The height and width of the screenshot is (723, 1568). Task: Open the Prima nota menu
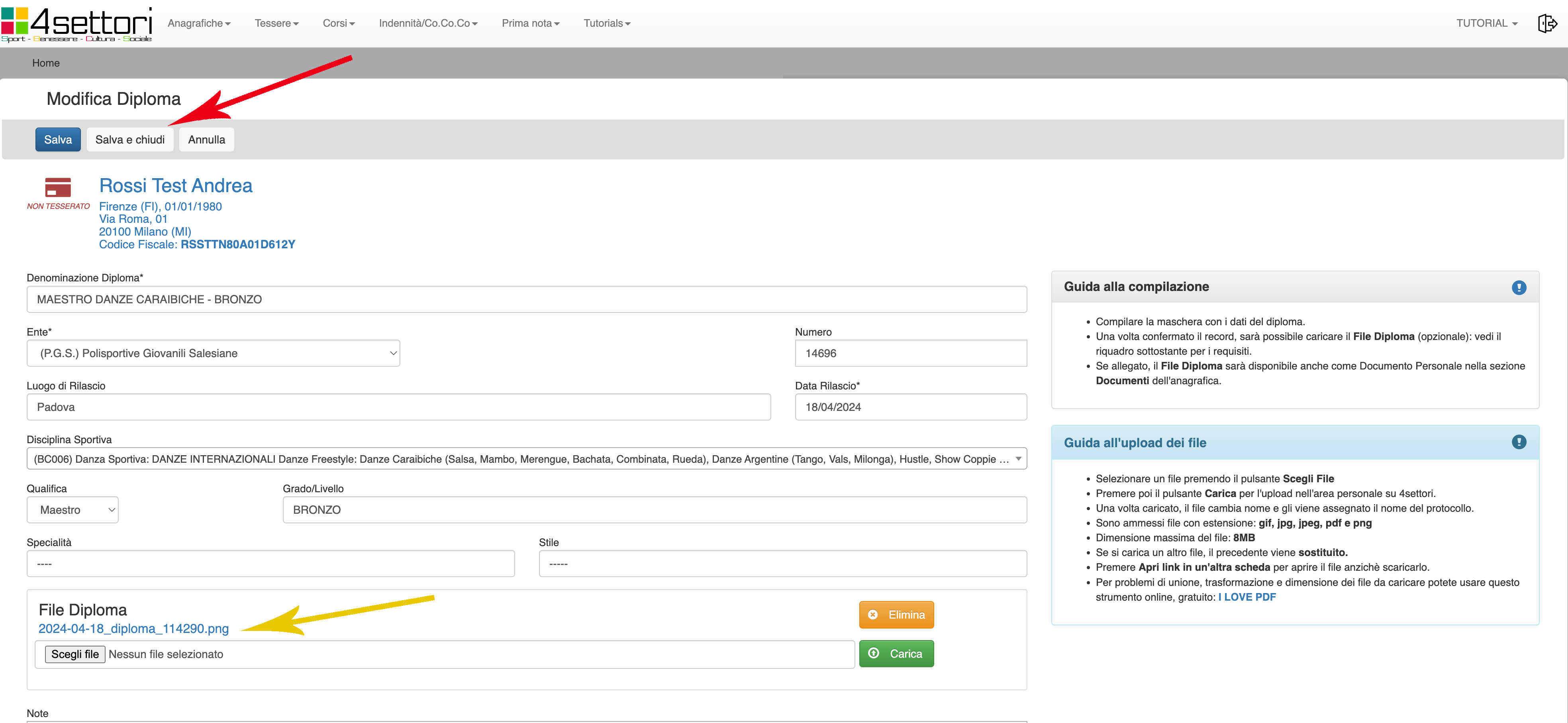[530, 23]
